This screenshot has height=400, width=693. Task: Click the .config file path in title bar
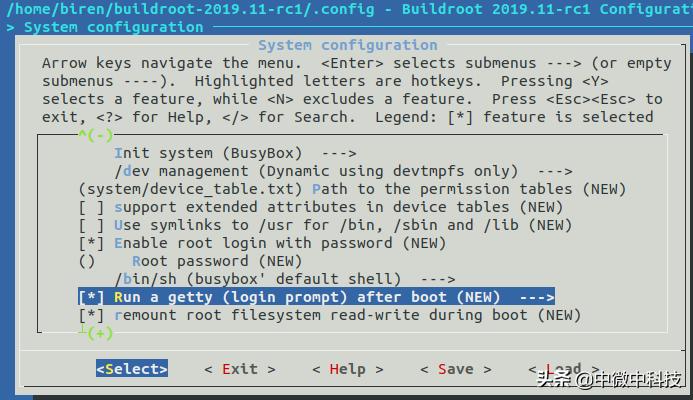click(x=190, y=9)
